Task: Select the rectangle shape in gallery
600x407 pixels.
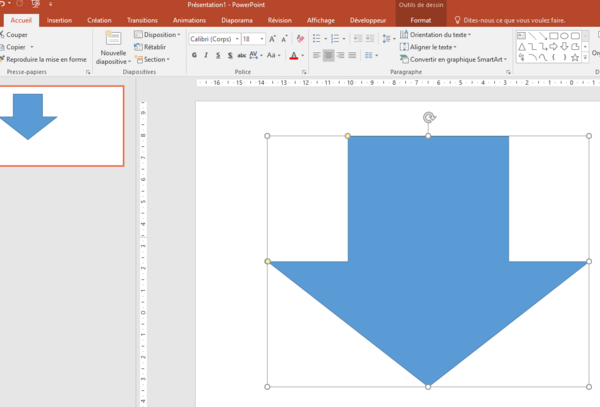Action: (x=553, y=36)
